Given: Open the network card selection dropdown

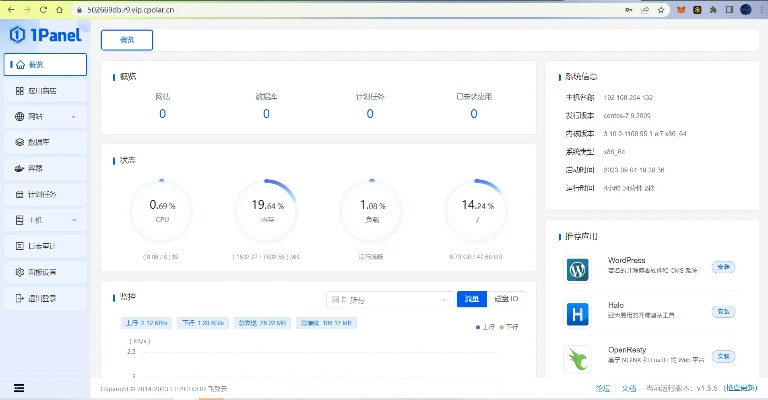Looking at the screenshot, I should [390, 298].
